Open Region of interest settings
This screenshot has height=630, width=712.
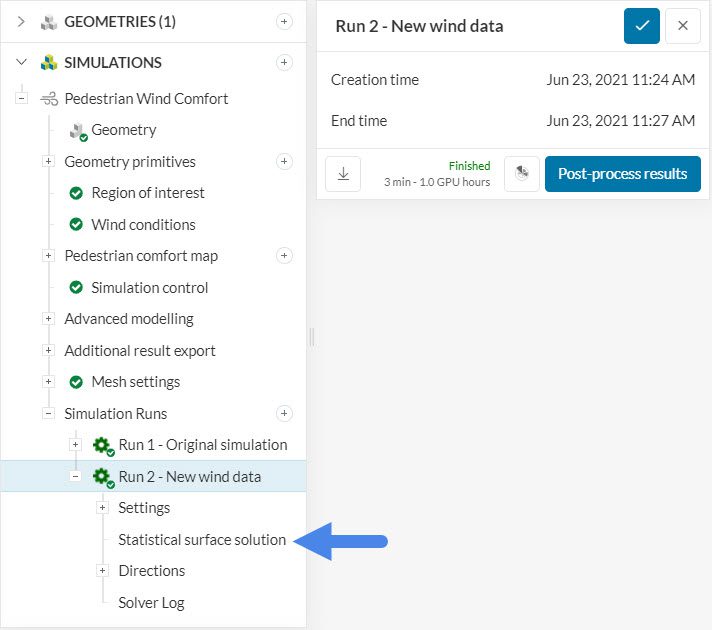point(147,193)
